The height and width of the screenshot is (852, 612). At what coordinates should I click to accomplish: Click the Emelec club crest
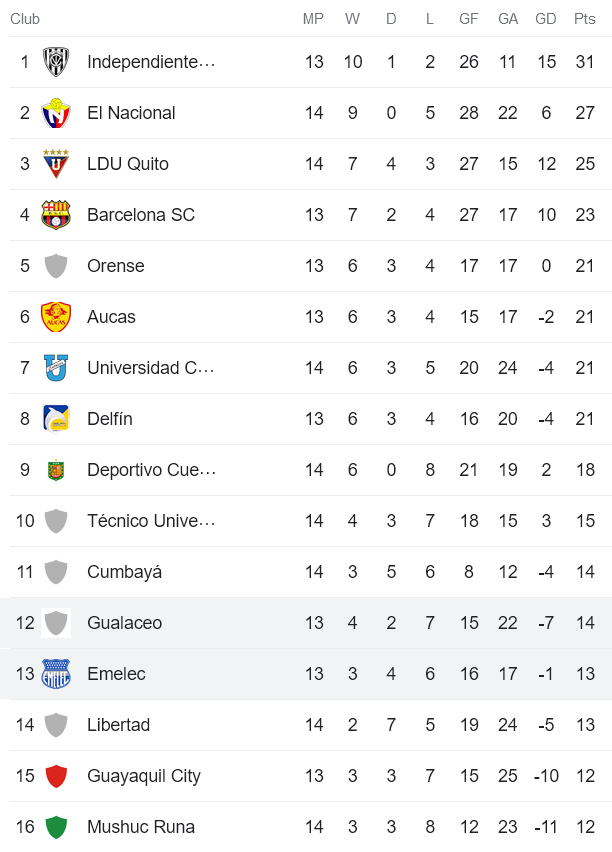click(56, 674)
